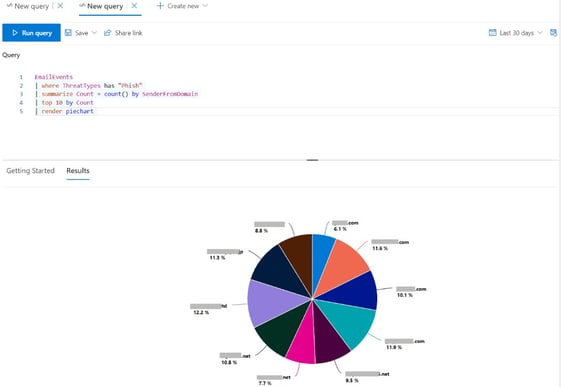Click the play triangle in Run query
The height and width of the screenshot is (387, 561).
click(x=15, y=33)
